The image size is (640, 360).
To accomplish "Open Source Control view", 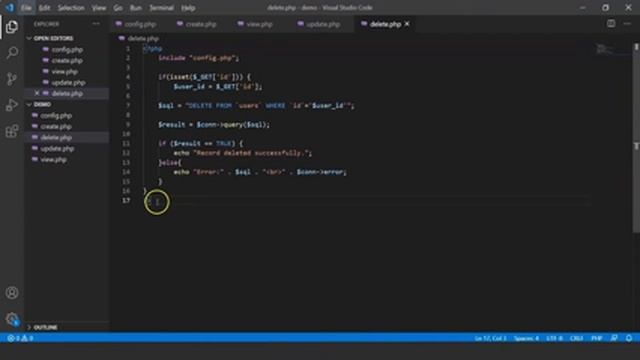I will [12, 79].
